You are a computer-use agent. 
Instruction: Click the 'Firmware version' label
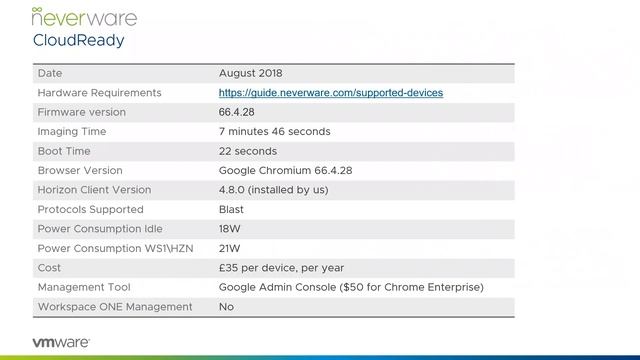(82, 112)
